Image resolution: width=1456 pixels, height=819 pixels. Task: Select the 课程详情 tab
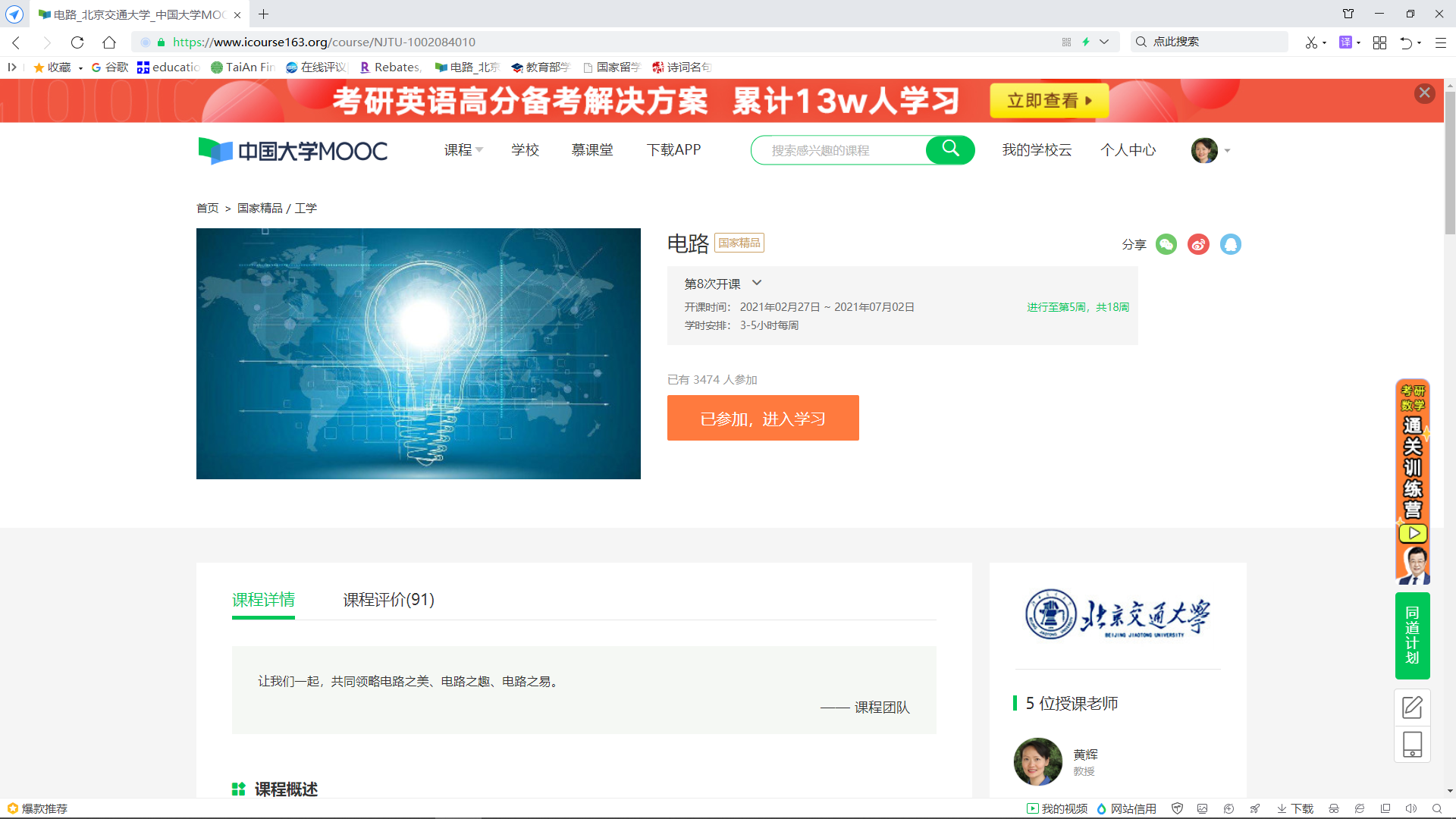click(263, 600)
